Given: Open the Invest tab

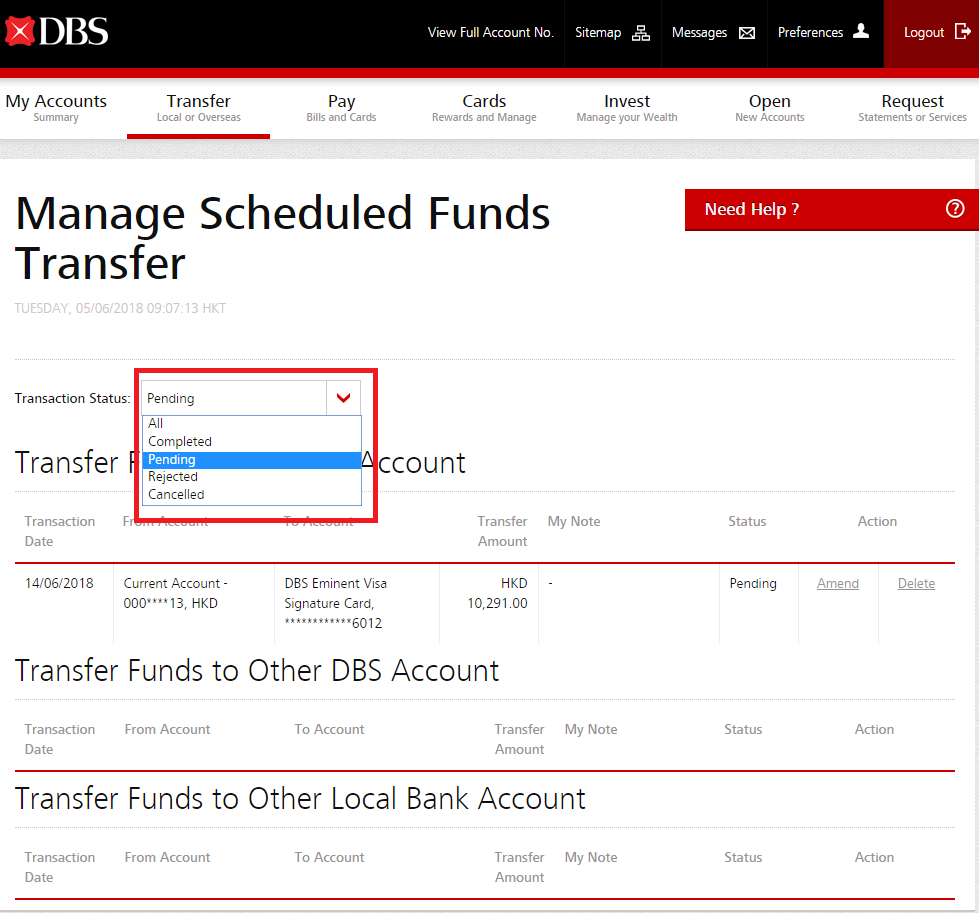Looking at the screenshot, I should tap(627, 108).
